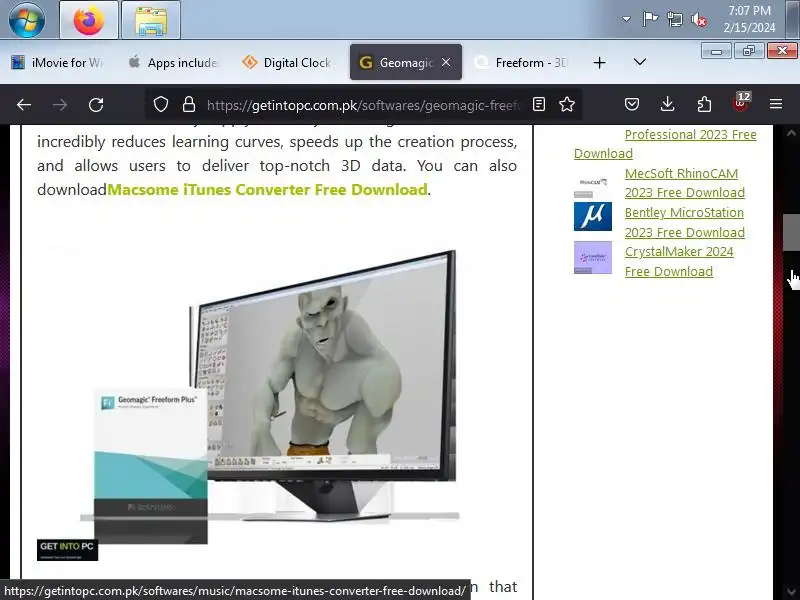Click the Firefox taskbar icon
The width and height of the screenshot is (800, 600).
(x=89, y=20)
